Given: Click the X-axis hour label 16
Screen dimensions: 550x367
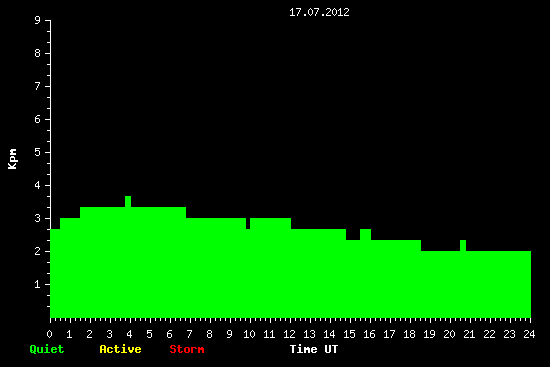Looking at the screenshot, I should point(369,334).
